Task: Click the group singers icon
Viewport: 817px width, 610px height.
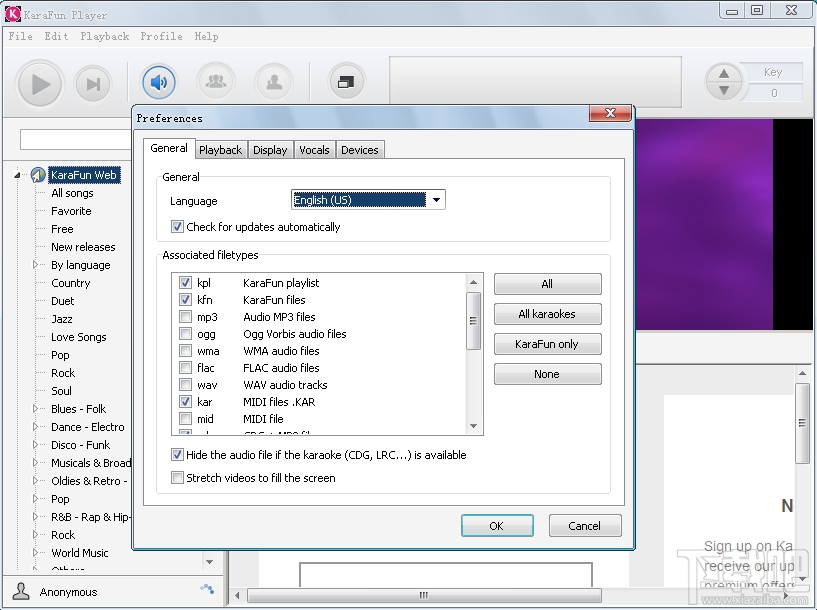Action: click(215, 82)
